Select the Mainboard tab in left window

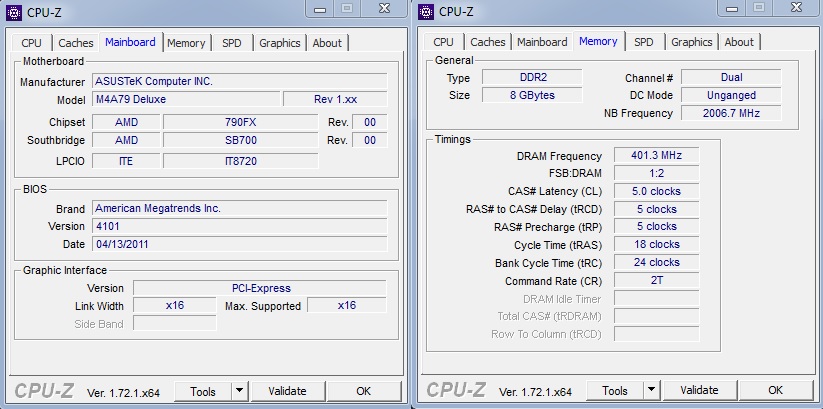(x=130, y=41)
